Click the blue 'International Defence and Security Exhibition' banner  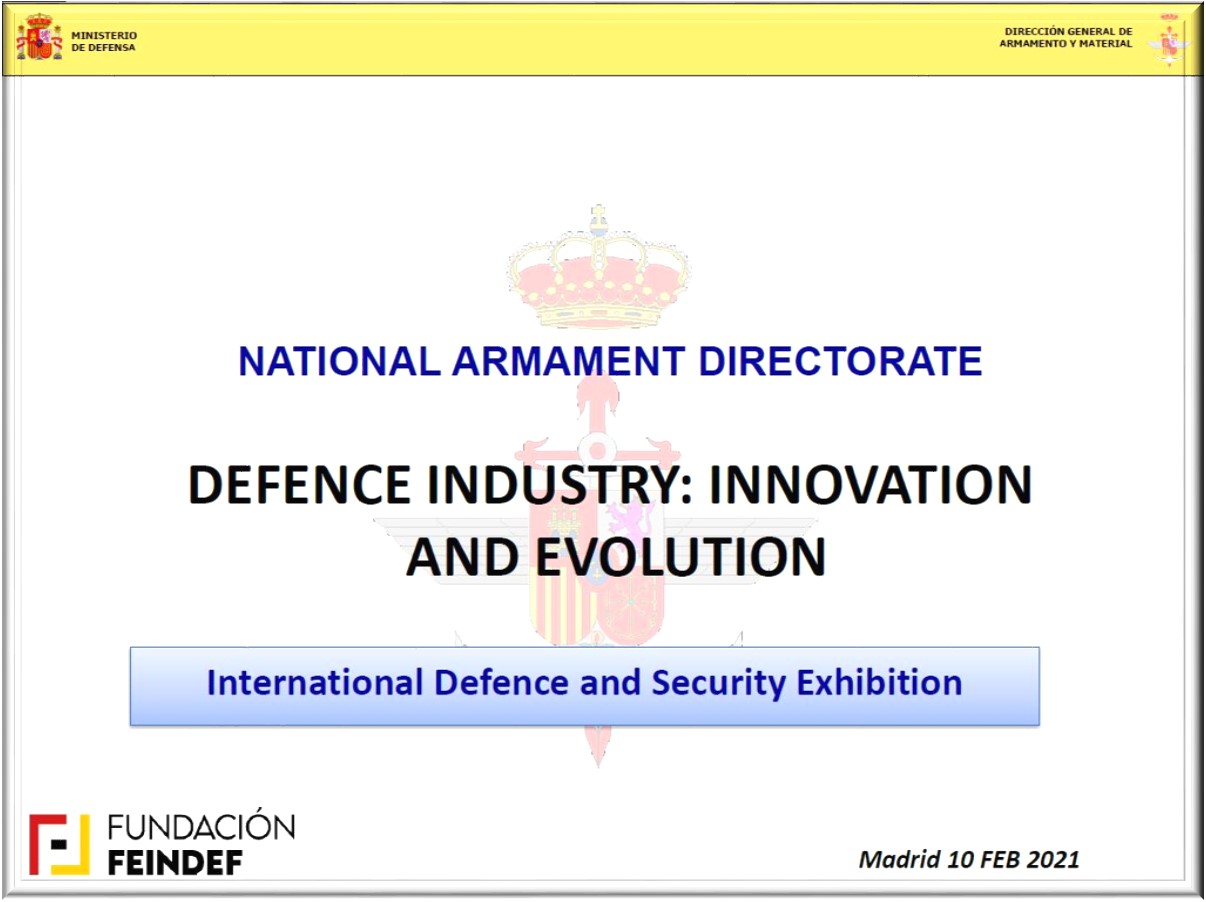point(584,685)
